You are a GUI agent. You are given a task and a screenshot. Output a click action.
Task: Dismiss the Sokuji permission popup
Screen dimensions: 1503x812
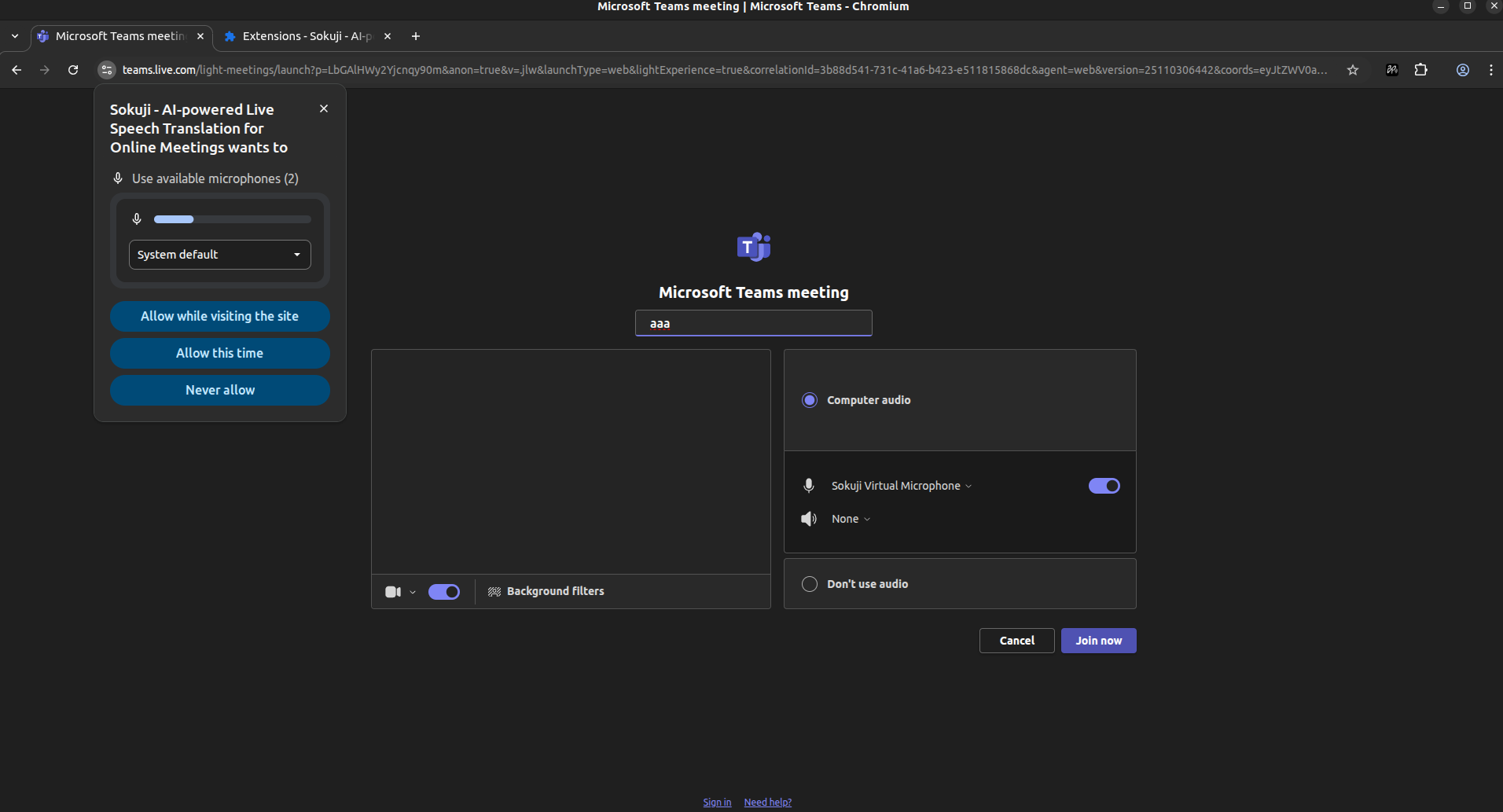tap(324, 108)
